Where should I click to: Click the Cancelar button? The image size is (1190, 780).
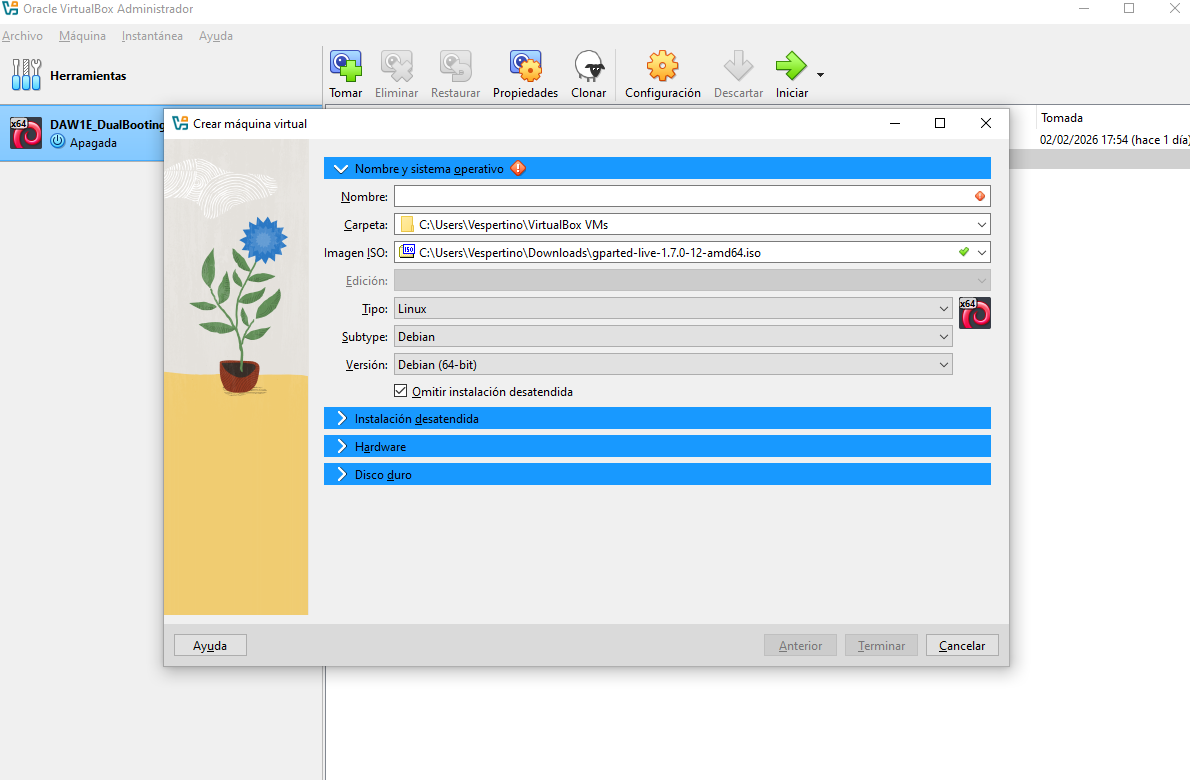pyautogui.click(x=962, y=645)
